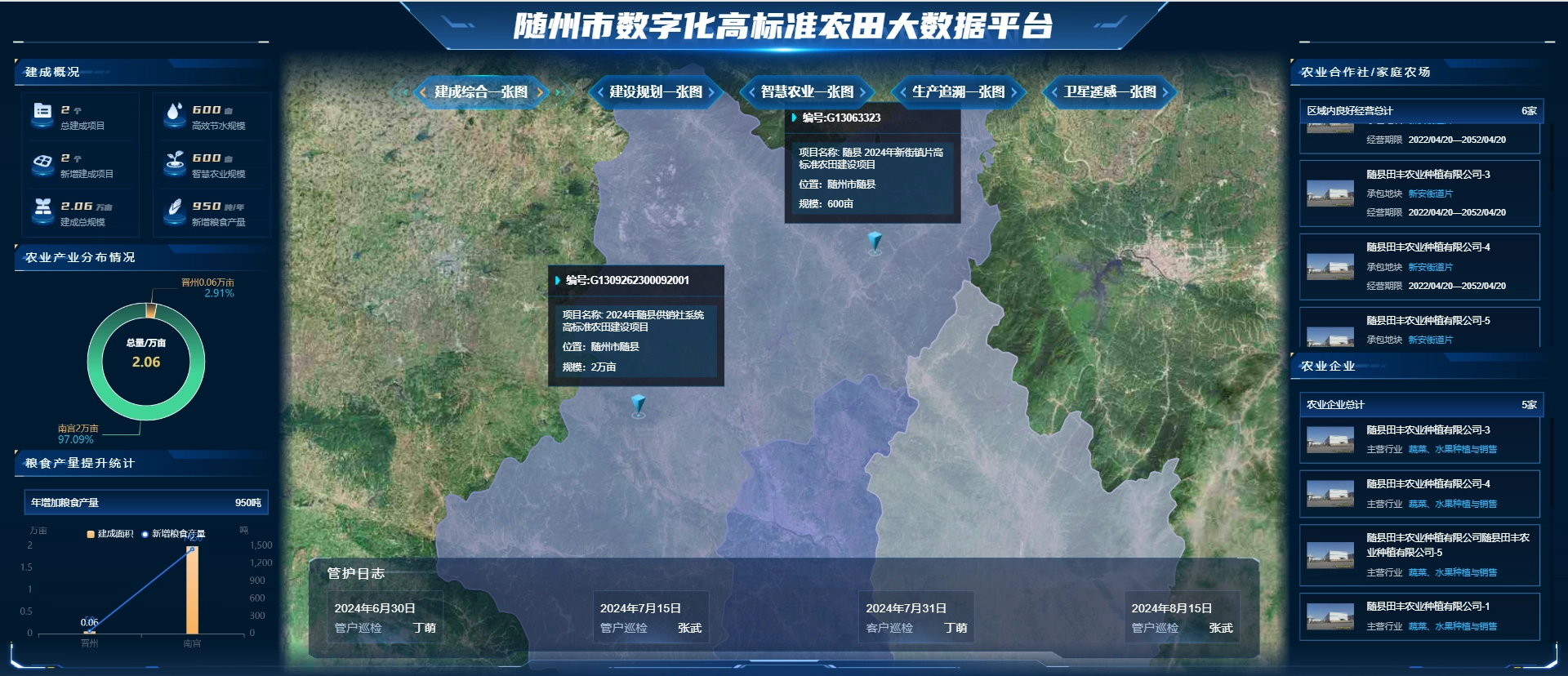Click the tall orange 南宫 bar

point(192,590)
